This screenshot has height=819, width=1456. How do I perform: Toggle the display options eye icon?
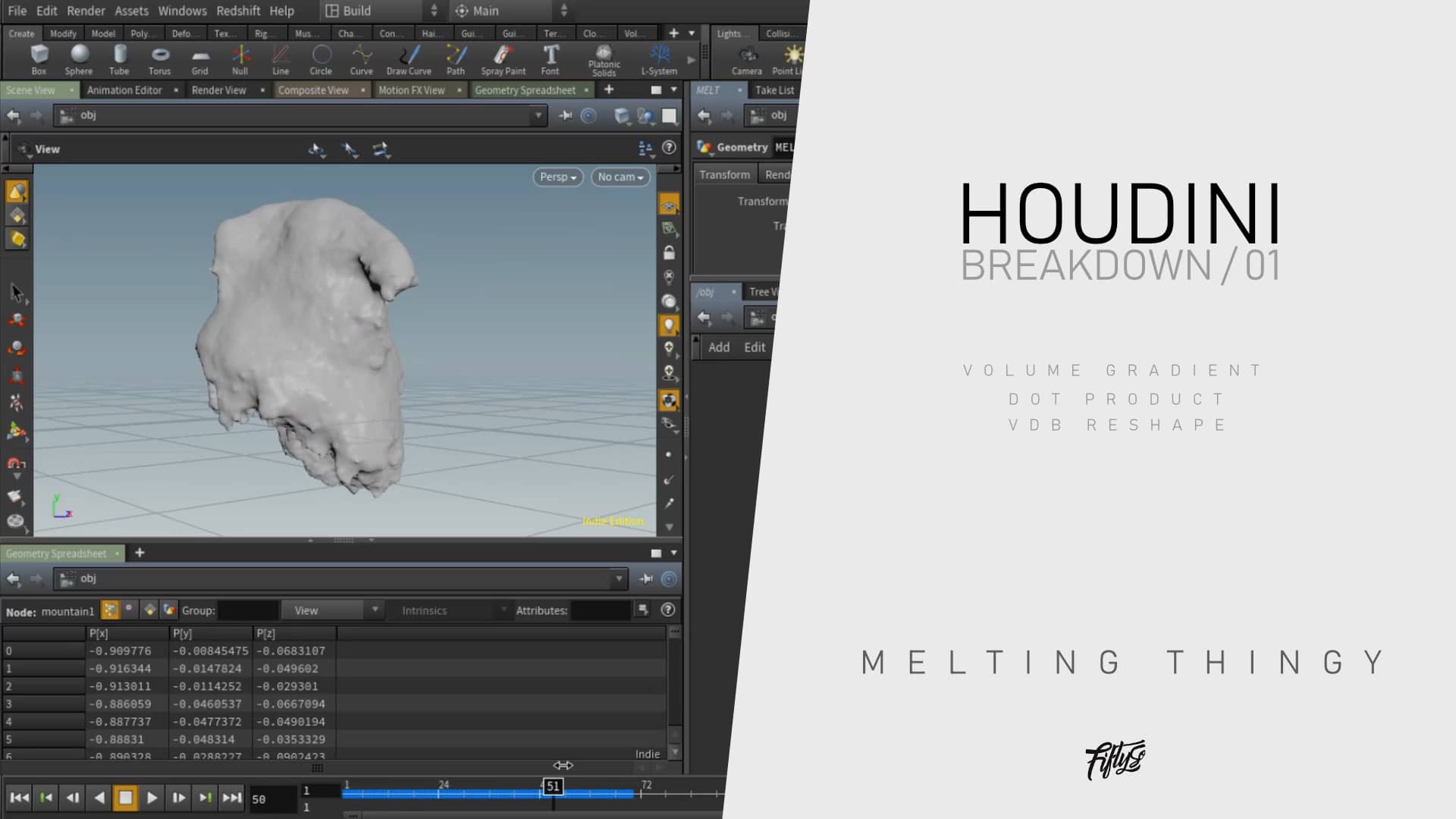(x=668, y=204)
